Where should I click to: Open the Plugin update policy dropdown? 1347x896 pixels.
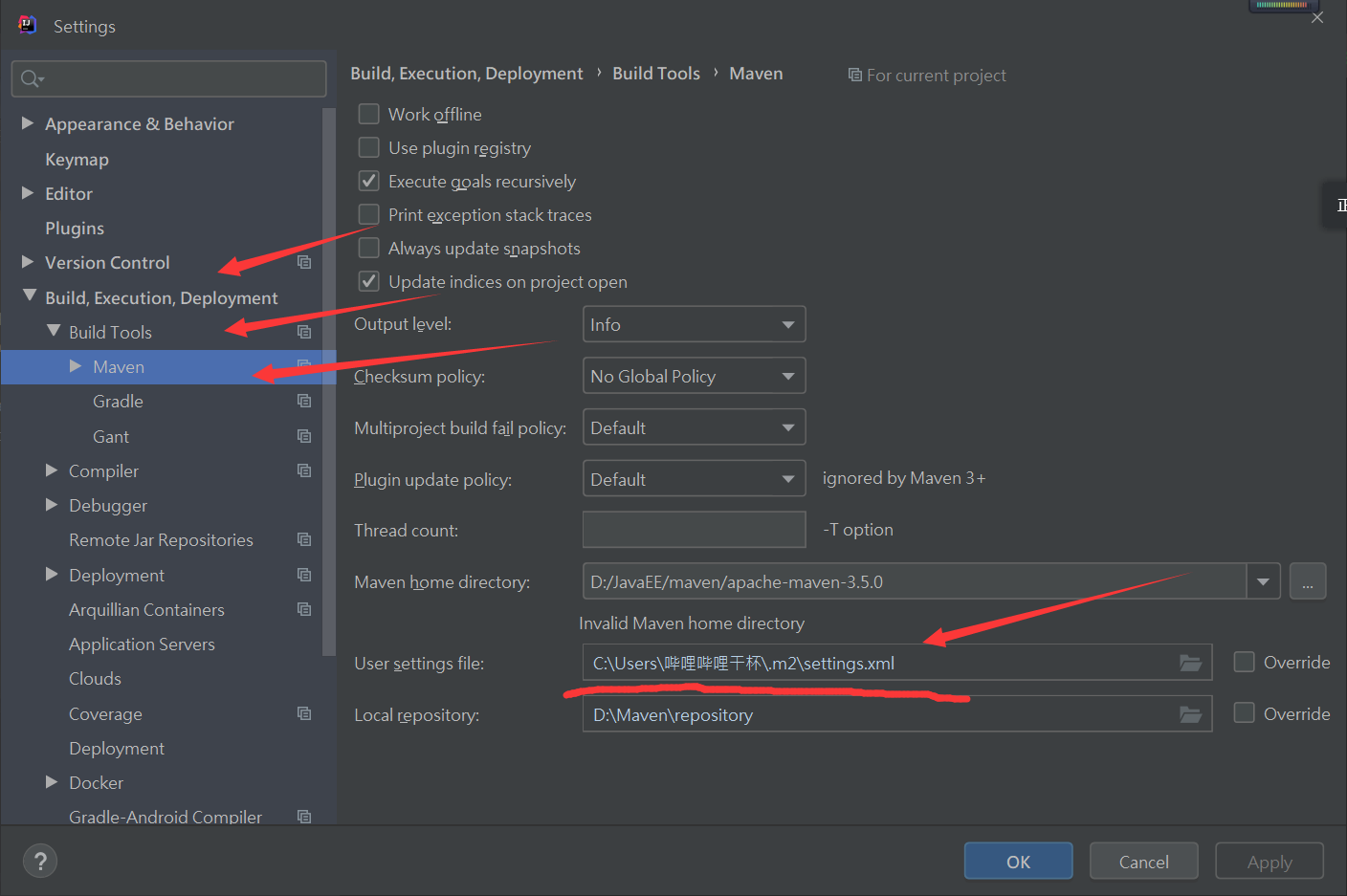click(x=694, y=479)
